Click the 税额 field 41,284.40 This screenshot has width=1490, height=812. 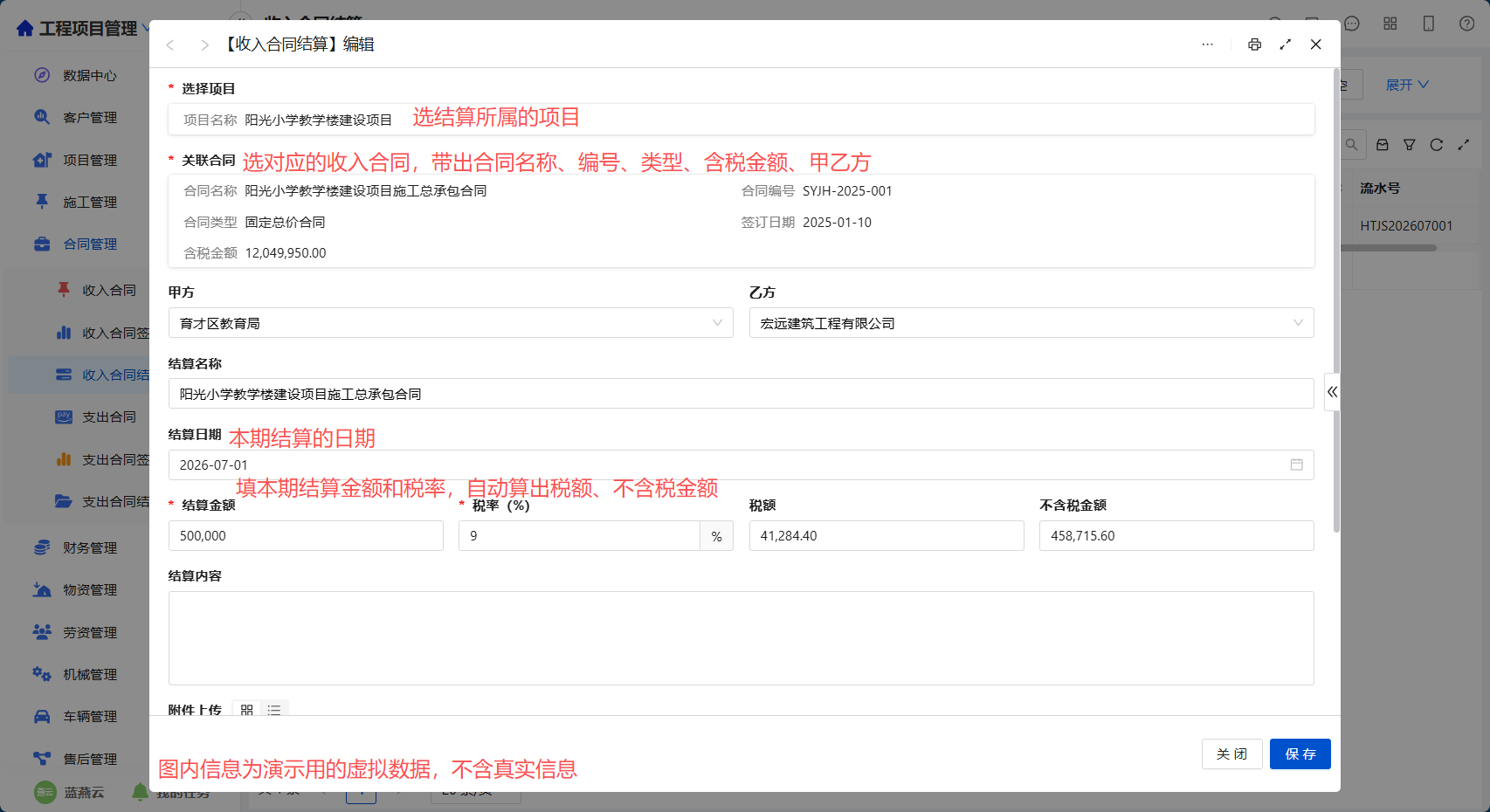(886, 535)
